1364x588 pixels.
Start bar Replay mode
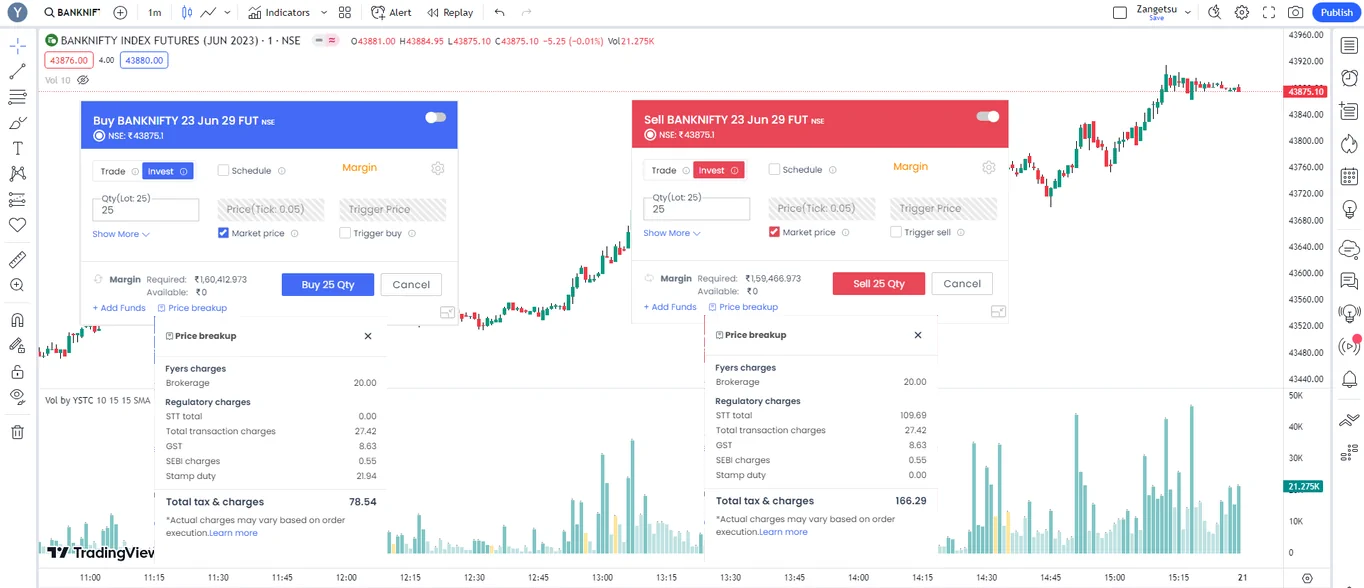click(450, 12)
